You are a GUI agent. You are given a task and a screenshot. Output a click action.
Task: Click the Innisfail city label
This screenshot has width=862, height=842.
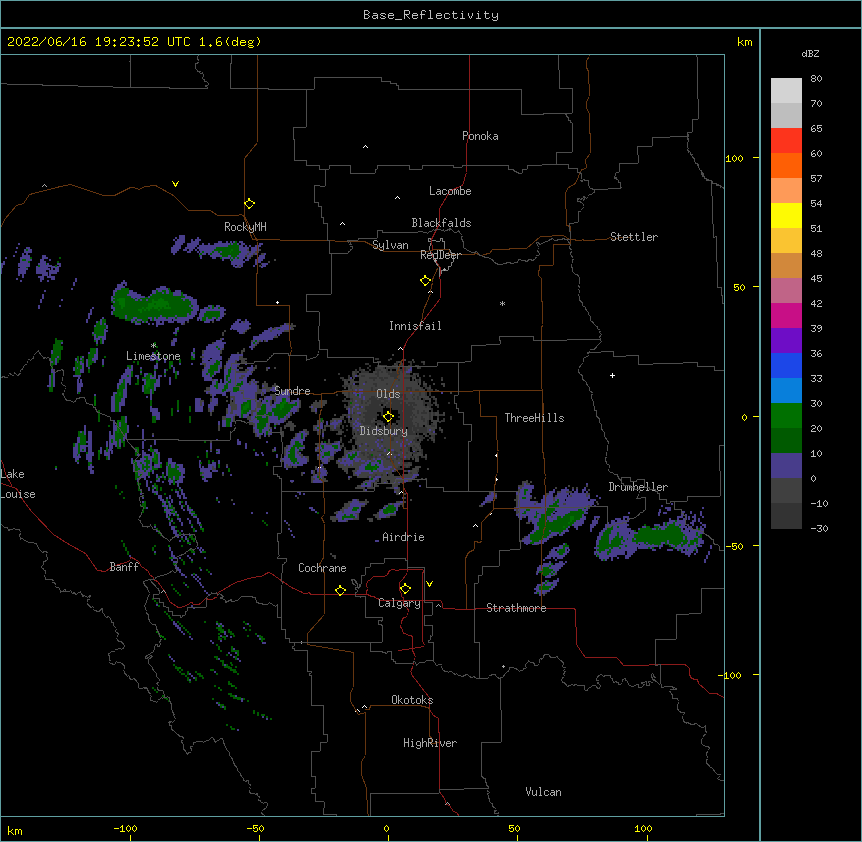[x=415, y=326]
